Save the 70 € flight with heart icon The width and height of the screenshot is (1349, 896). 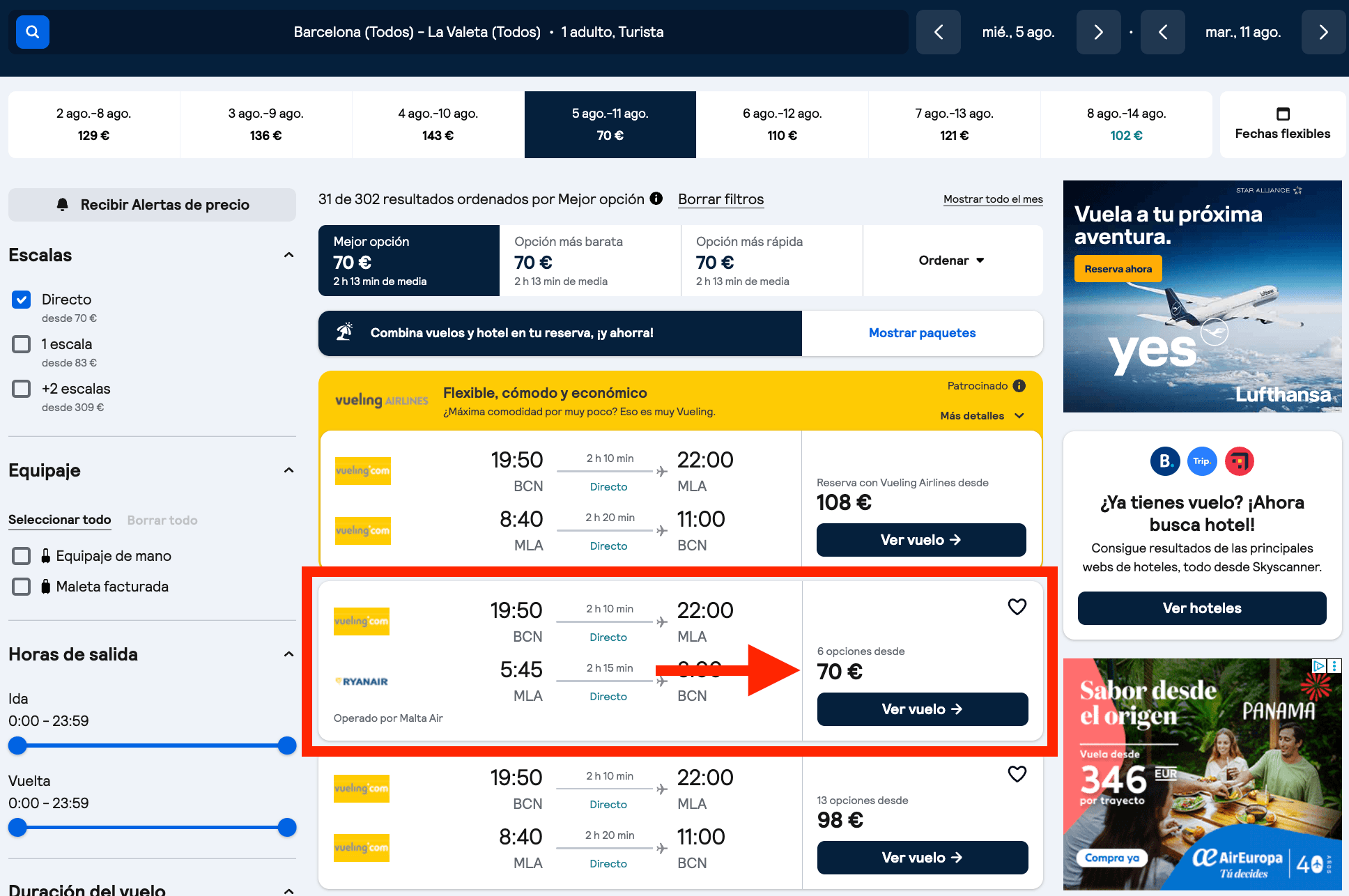[1017, 607]
